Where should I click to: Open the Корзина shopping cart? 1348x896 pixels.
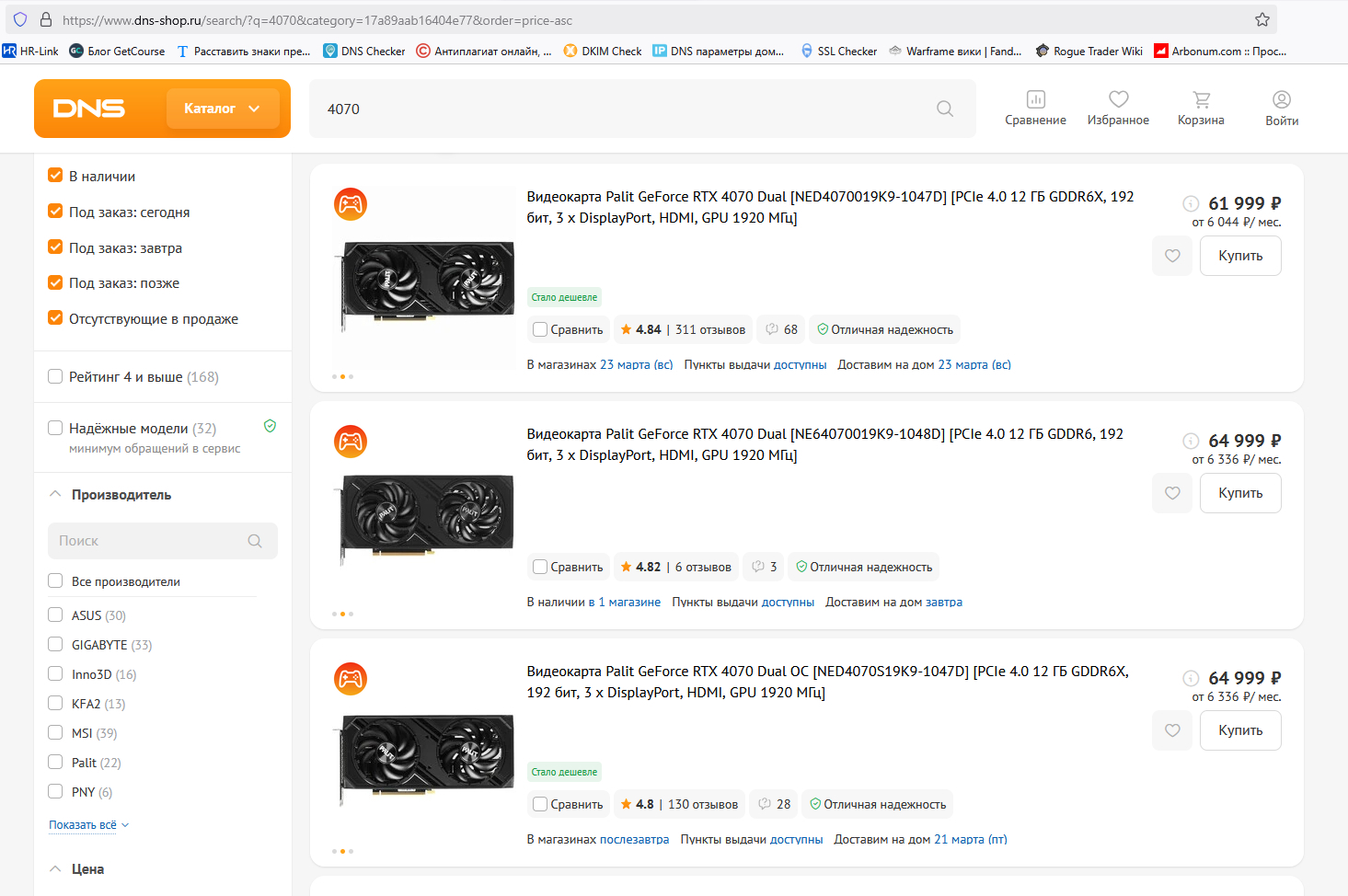pyautogui.click(x=1201, y=108)
